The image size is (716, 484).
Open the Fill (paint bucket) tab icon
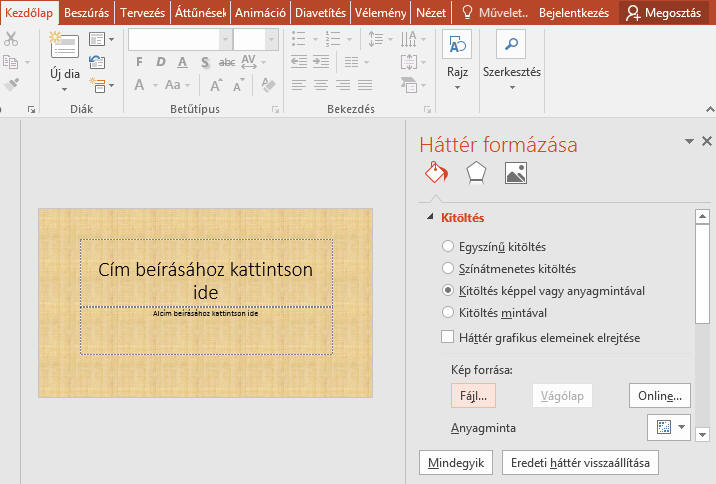pyautogui.click(x=437, y=173)
